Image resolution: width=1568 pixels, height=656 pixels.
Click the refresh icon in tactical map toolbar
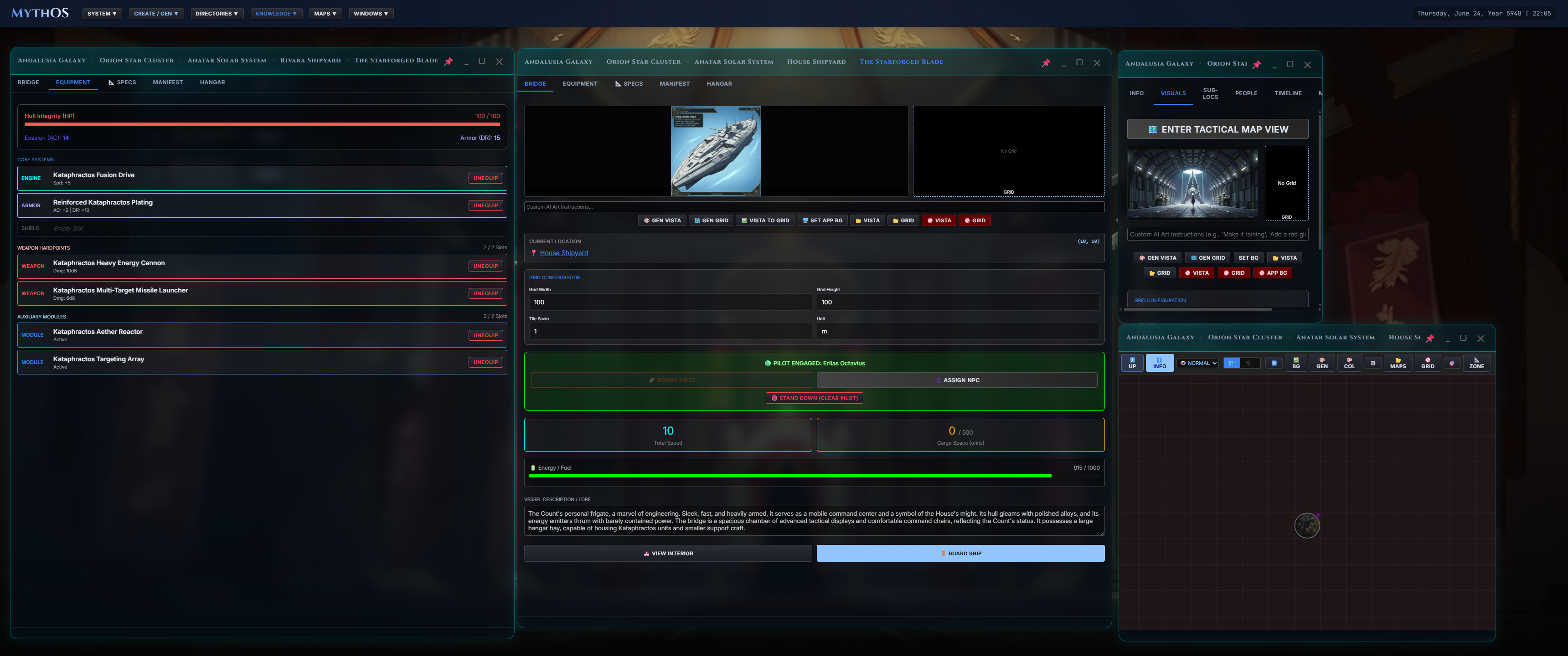[x=1274, y=363]
